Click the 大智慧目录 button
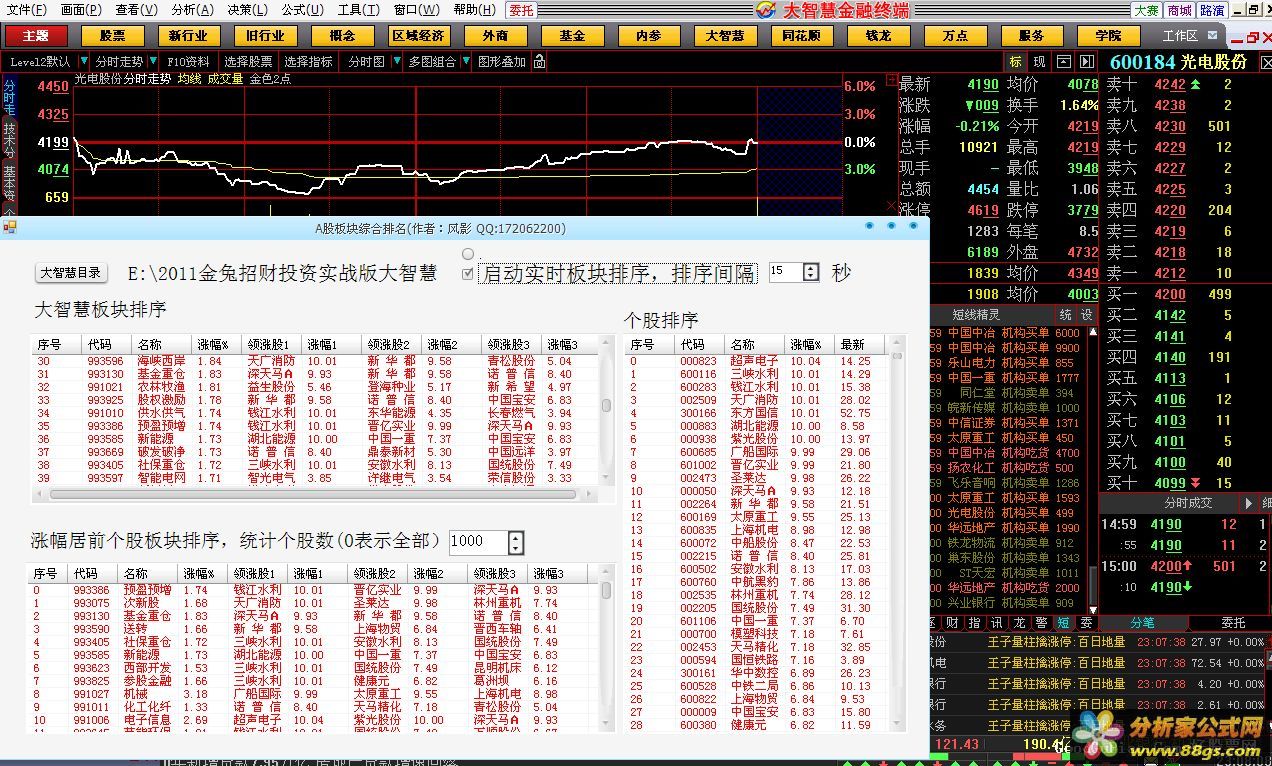 coord(70,273)
